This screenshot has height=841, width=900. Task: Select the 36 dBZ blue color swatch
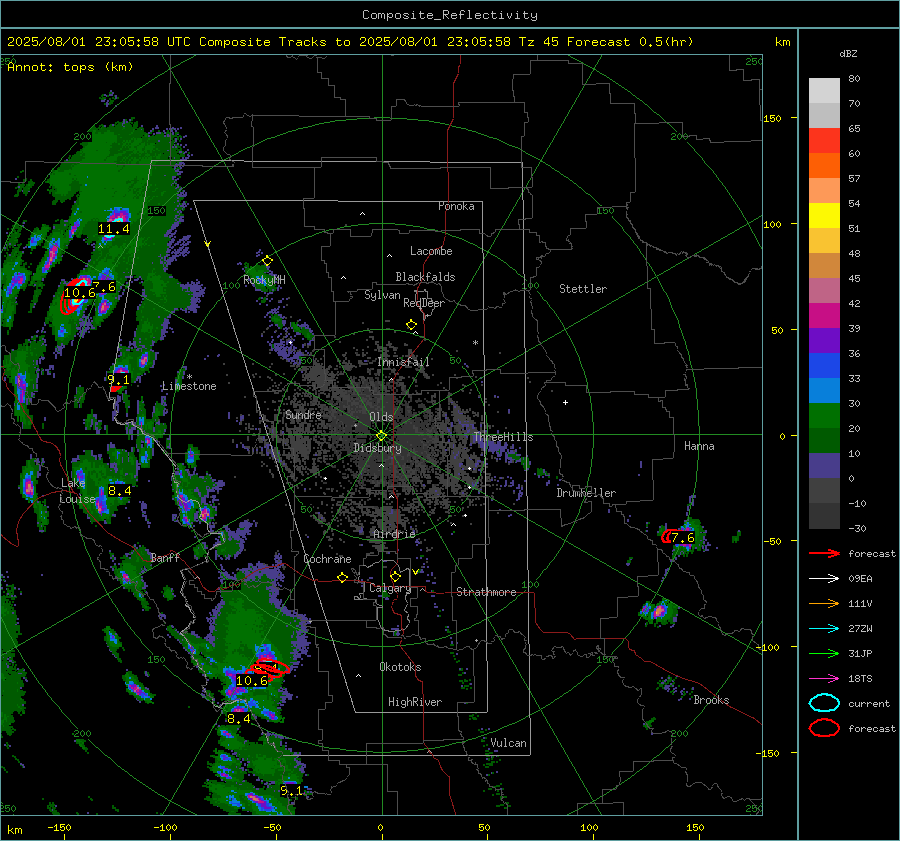click(x=824, y=365)
